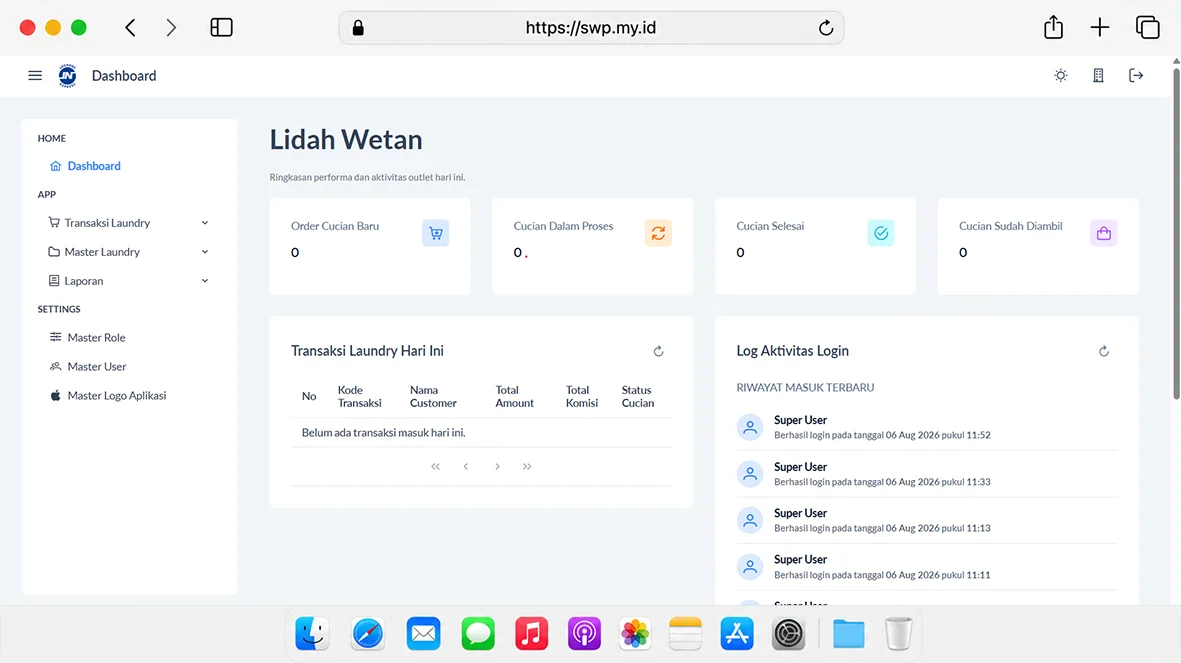Go to next page of transactions table
1181x663 pixels.
coord(497,466)
